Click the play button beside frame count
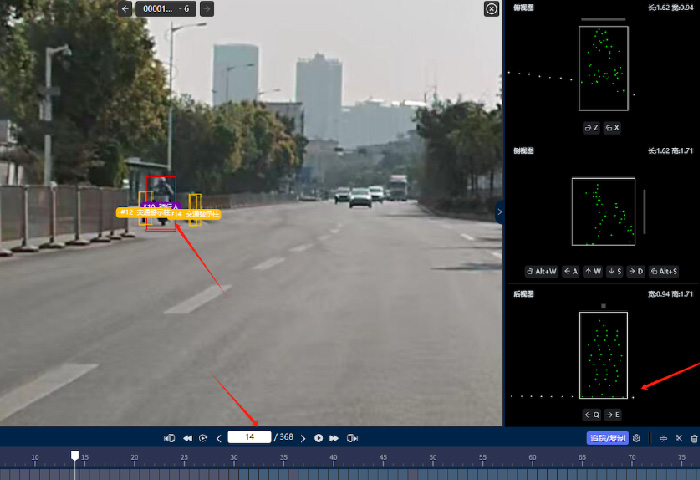Image resolution: width=700 pixels, height=480 pixels. (319, 438)
